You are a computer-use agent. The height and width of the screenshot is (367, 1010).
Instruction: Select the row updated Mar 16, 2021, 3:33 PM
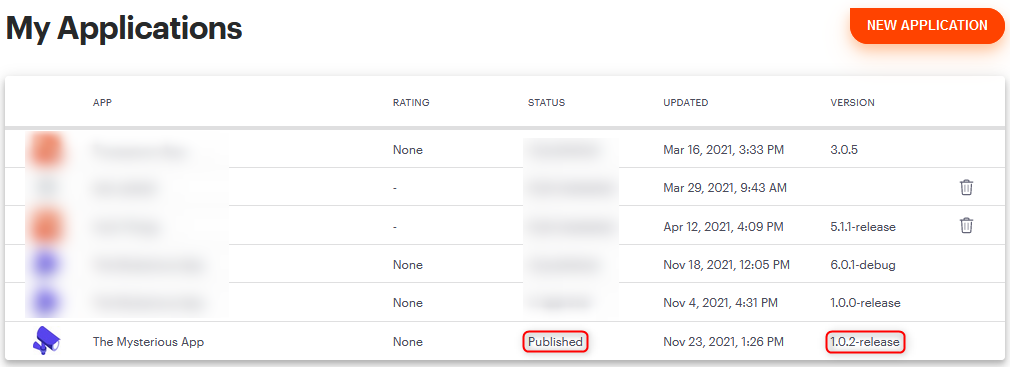tap(505, 150)
